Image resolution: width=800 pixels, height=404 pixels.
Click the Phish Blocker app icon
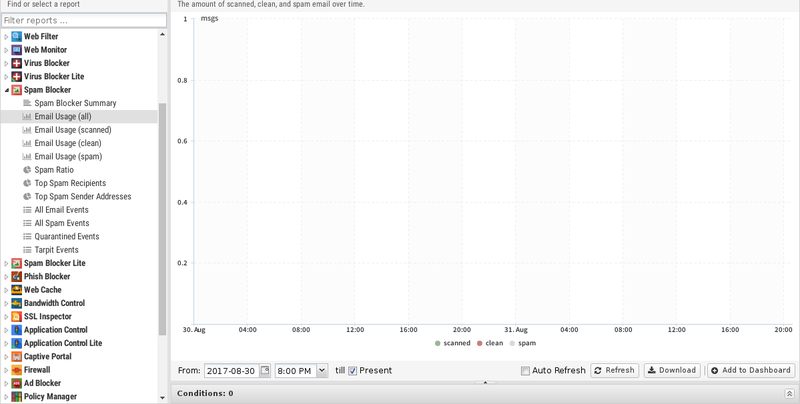coord(16,276)
